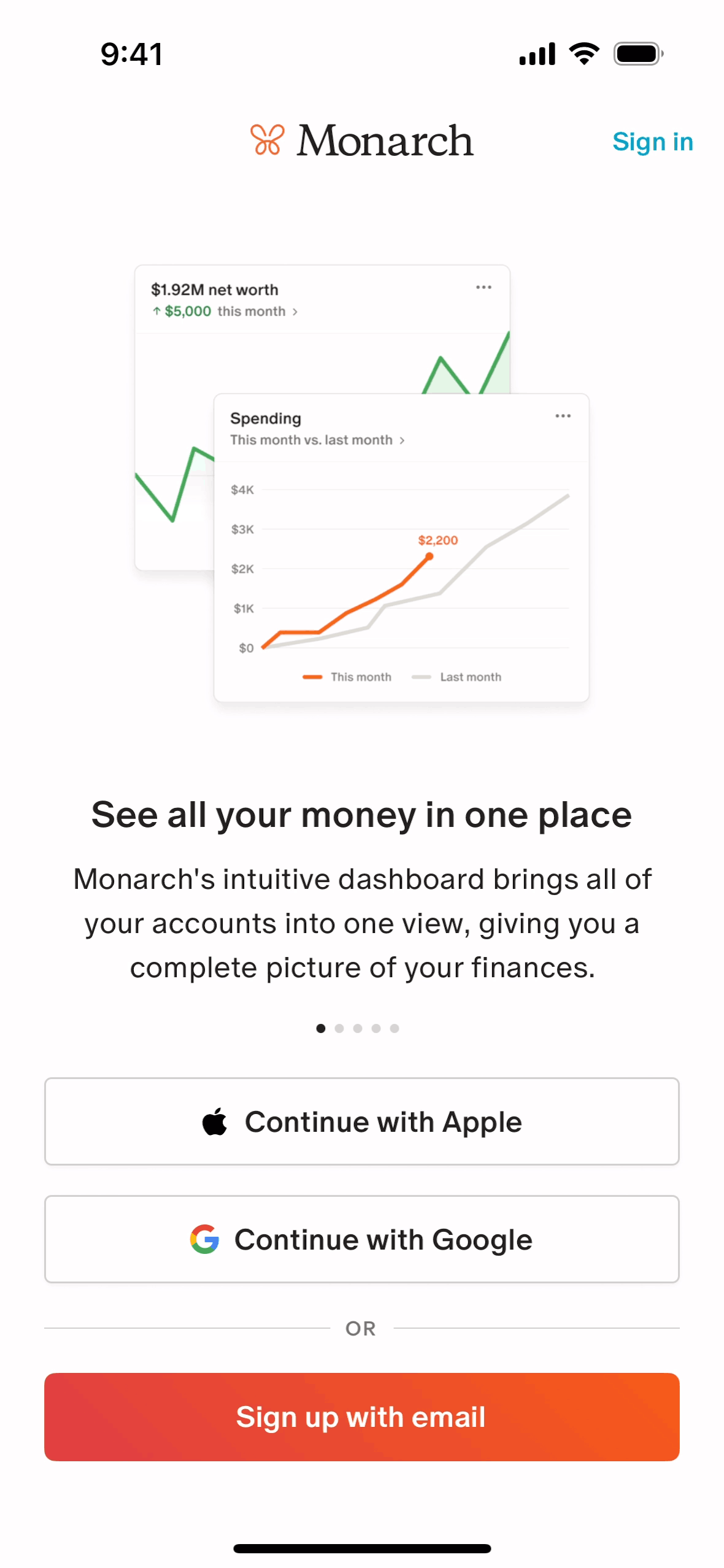Select the first carousel page dot
The width and height of the screenshot is (724, 1568).
(321, 1028)
